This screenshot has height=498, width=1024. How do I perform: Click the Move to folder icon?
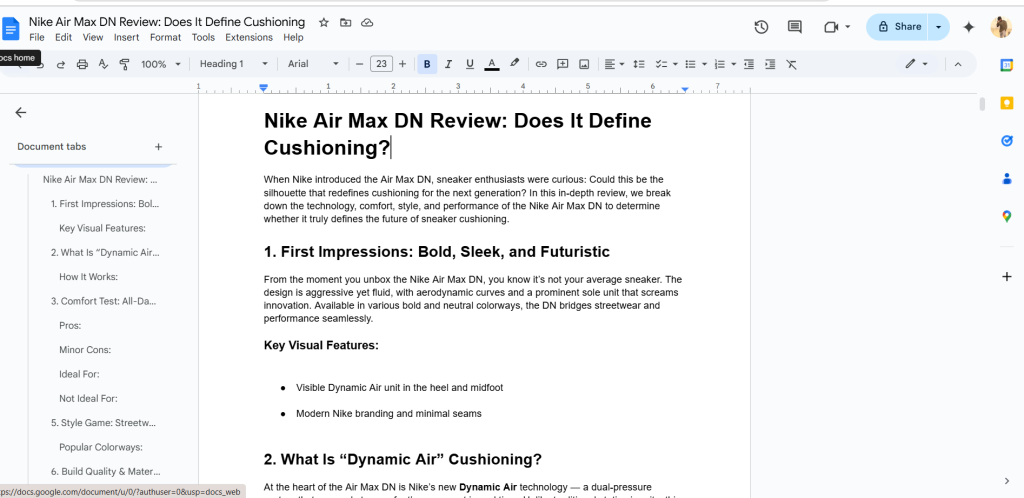click(345, 22)
